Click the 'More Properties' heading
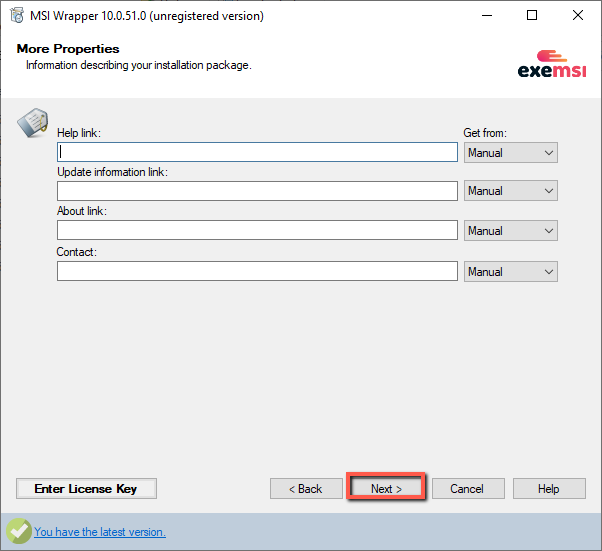 [68, 49]
